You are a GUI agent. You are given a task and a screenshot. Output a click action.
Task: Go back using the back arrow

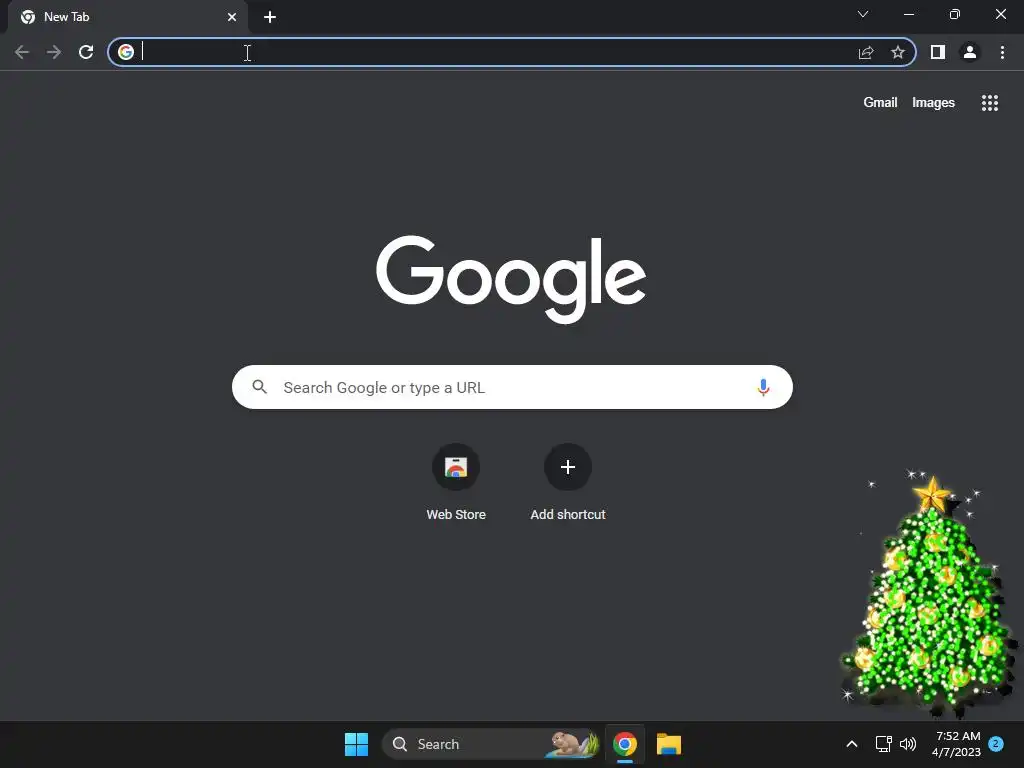click(x=22, y=52)
